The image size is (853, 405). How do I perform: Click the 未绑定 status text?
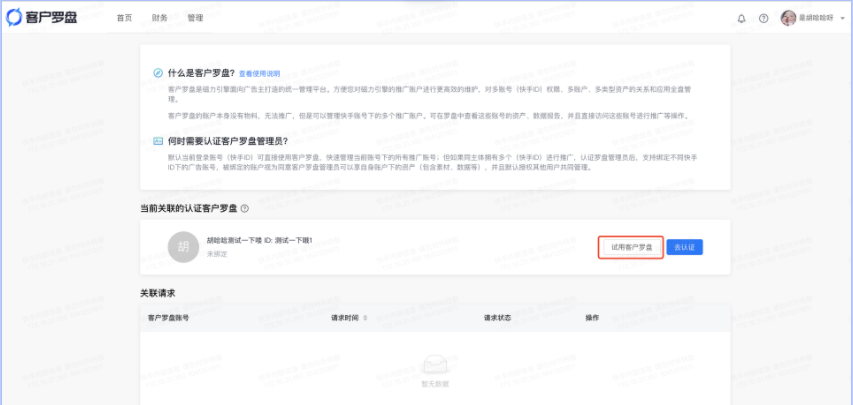[x=217, y=254]
